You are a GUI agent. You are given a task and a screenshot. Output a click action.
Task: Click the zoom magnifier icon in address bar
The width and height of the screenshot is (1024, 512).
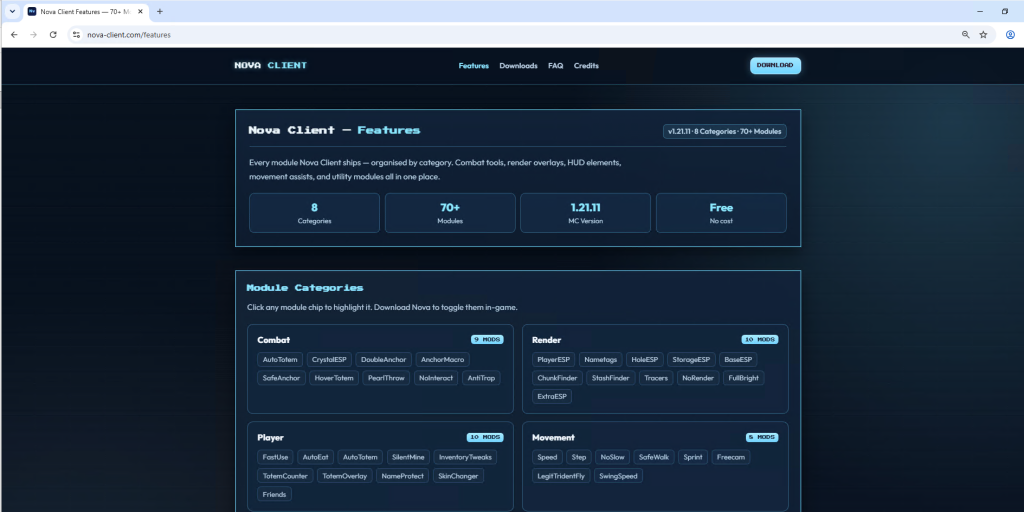[x=966, y=35]
